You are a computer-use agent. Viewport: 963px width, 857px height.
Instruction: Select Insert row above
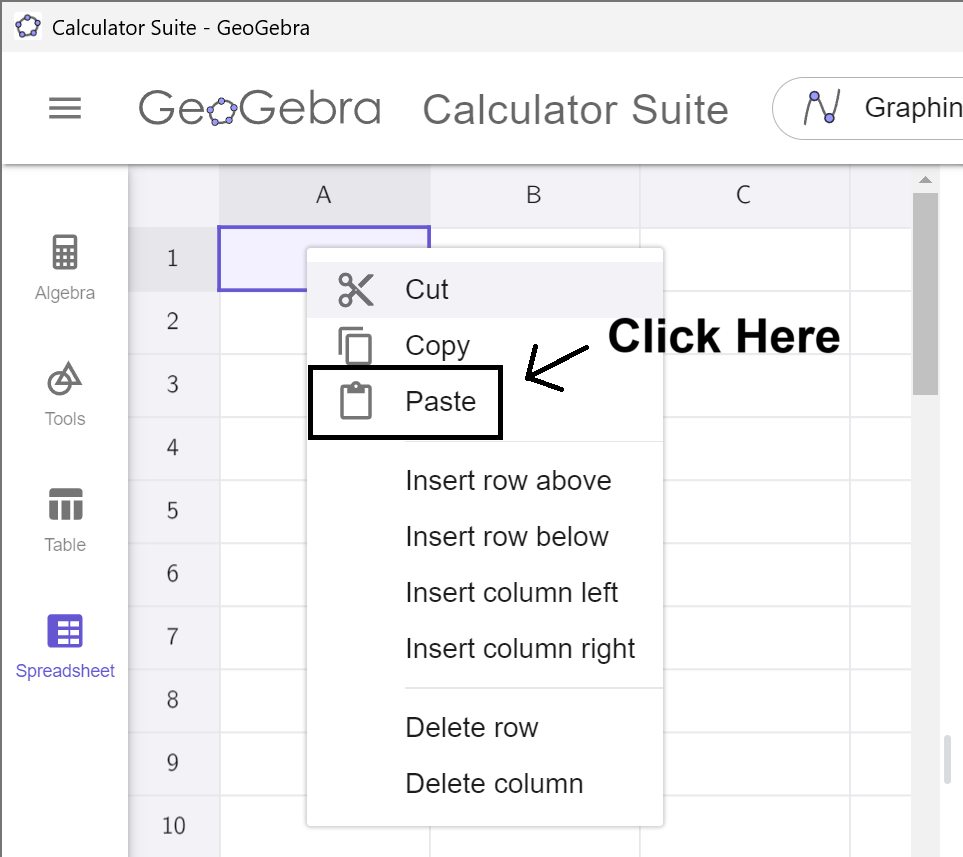(x=485, y=480)
